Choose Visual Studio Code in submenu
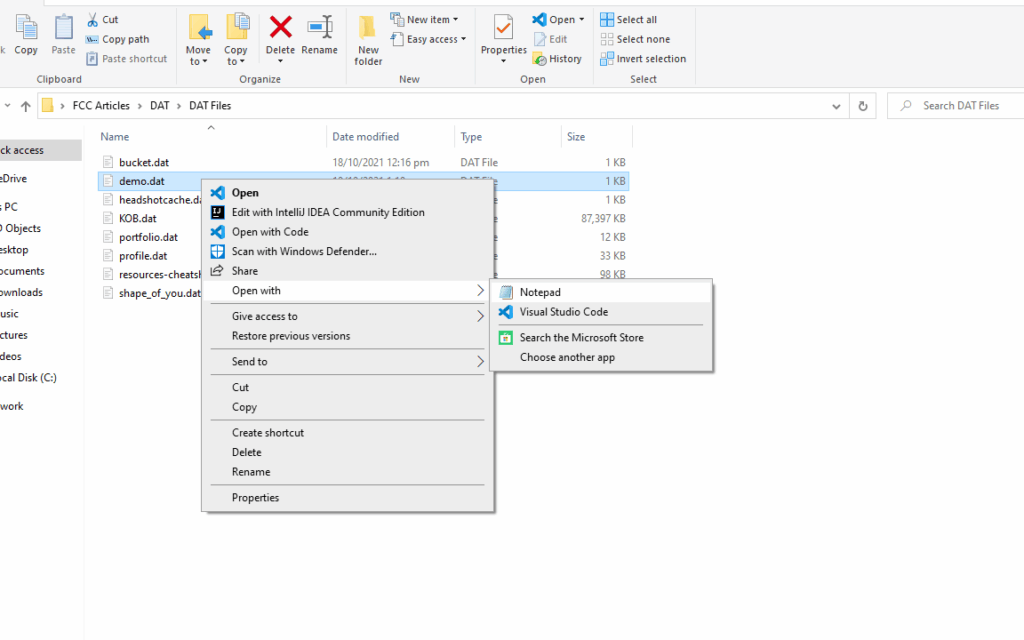Screen dimensions: 1024x640 tap(563, 312)
